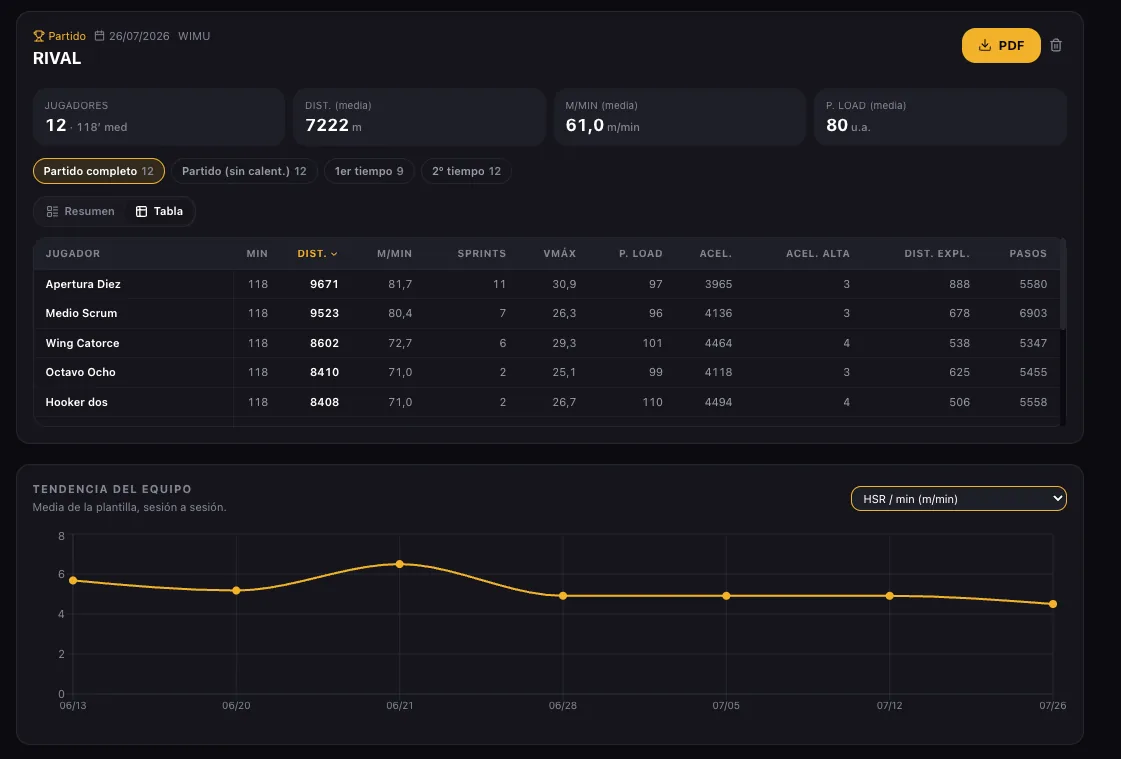Image resolution: width=1121 pixels, height=759 pixels.
Task: Click the 06/28 chart data point
Action: [563, 595]
